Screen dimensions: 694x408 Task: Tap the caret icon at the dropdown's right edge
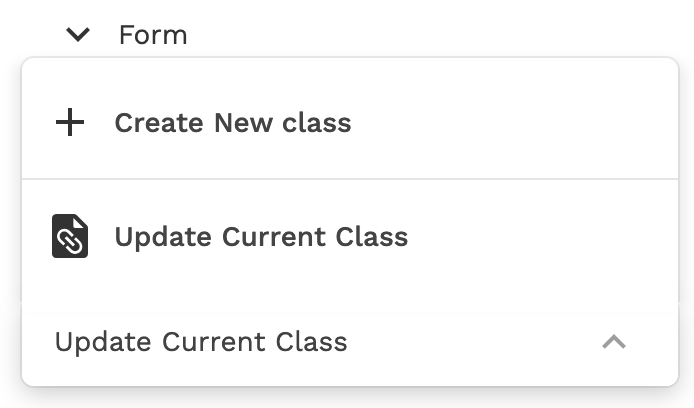tap(614, 342)
